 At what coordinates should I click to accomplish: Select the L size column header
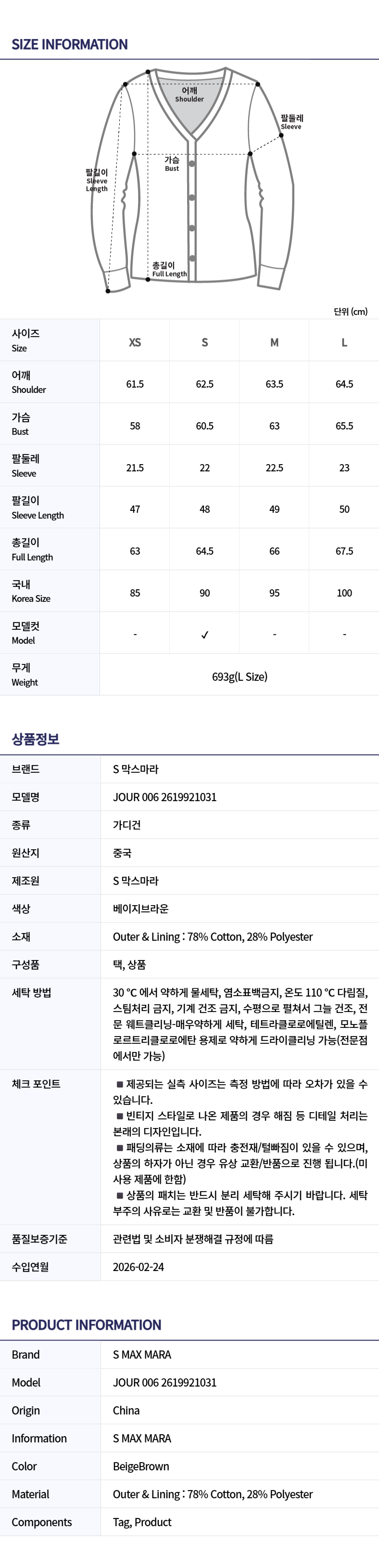point(344,342)
